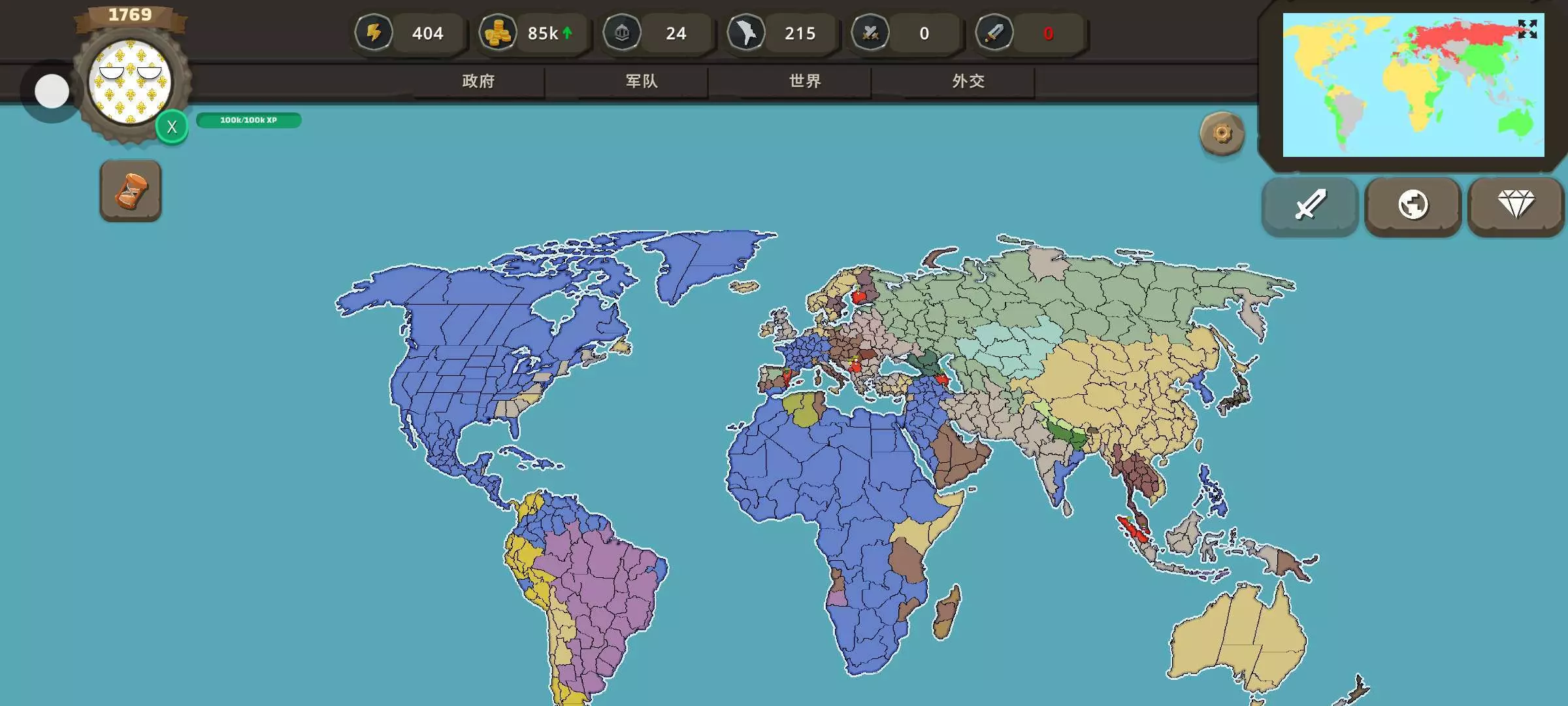Click the 100k/100k XP progress bar

(x=248, y=120)
